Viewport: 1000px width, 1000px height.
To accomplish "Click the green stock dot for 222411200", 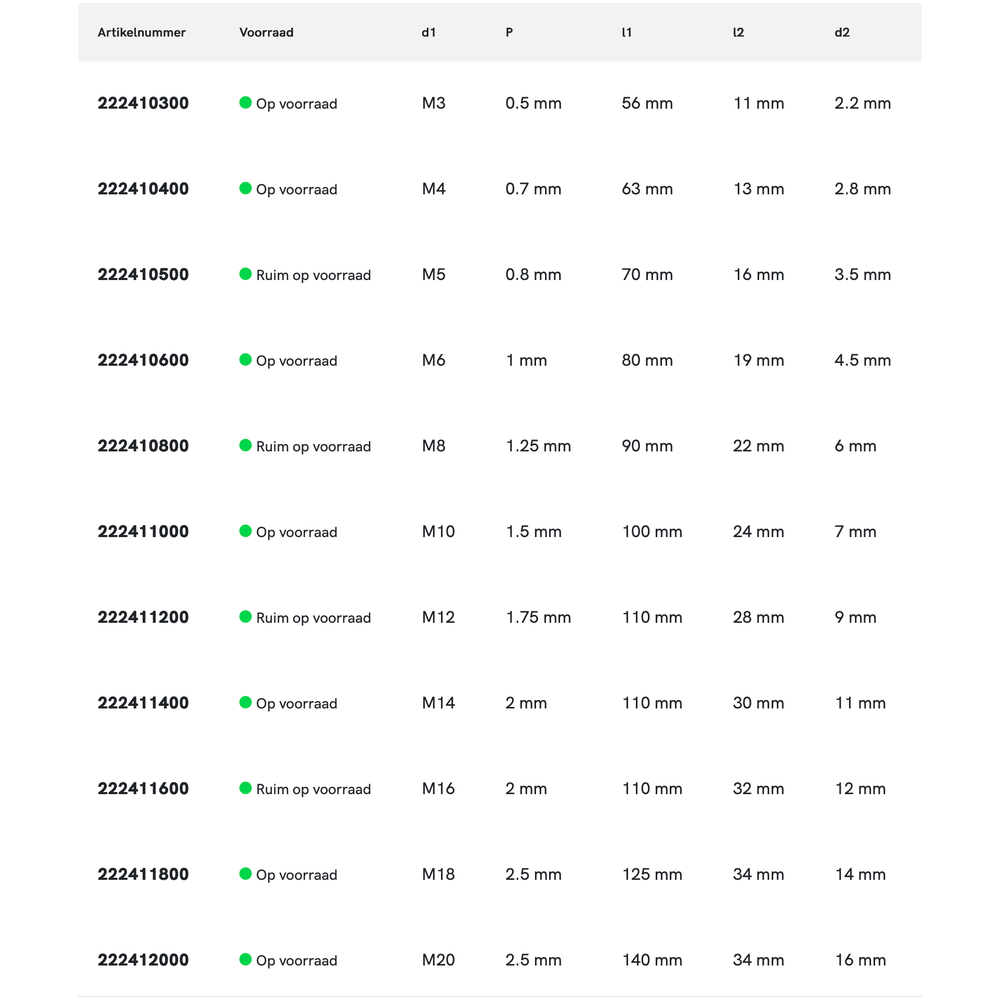I will 245,617.
